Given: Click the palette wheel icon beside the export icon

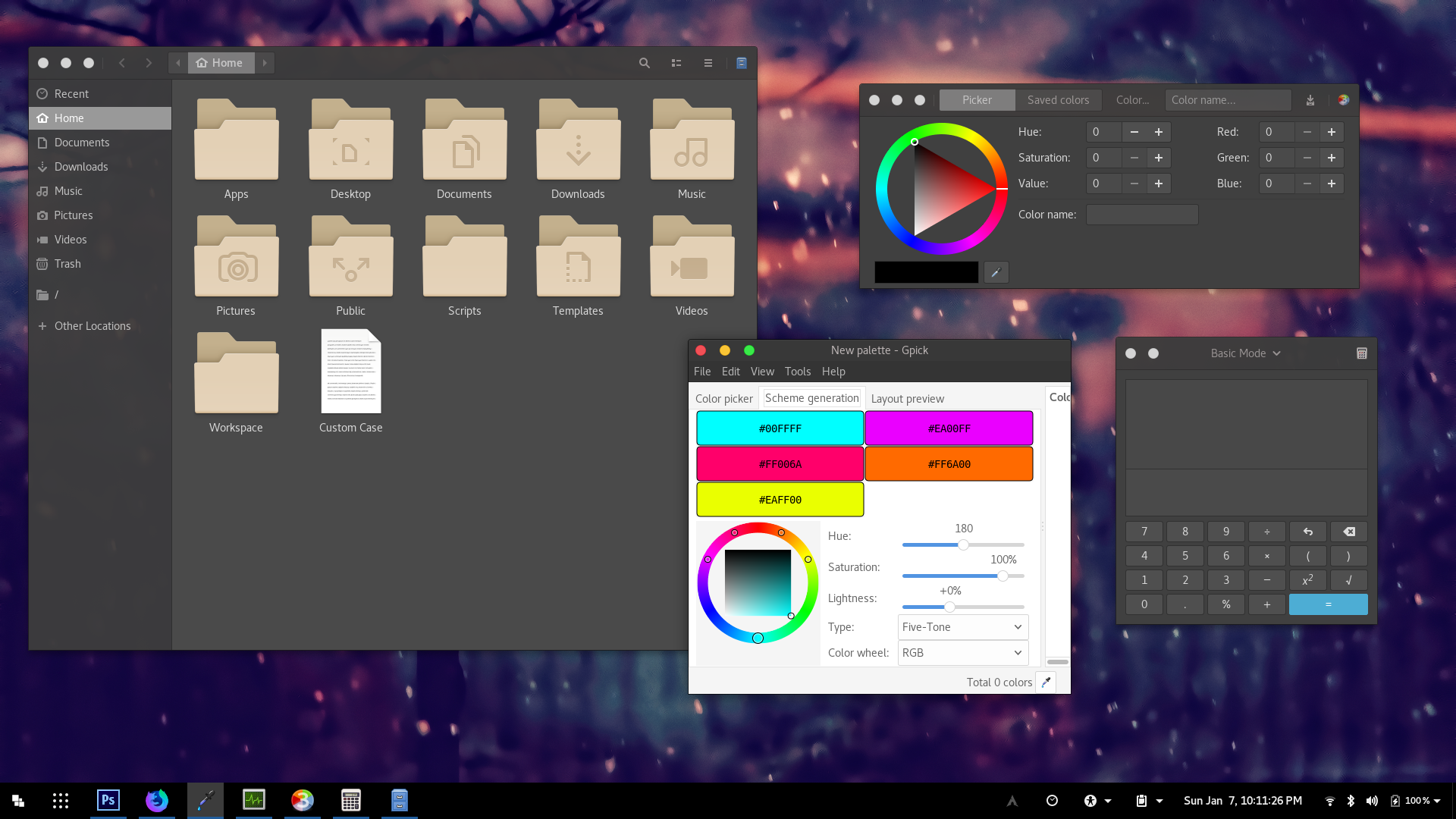Looking at the screenshot, I should 1343,99.
